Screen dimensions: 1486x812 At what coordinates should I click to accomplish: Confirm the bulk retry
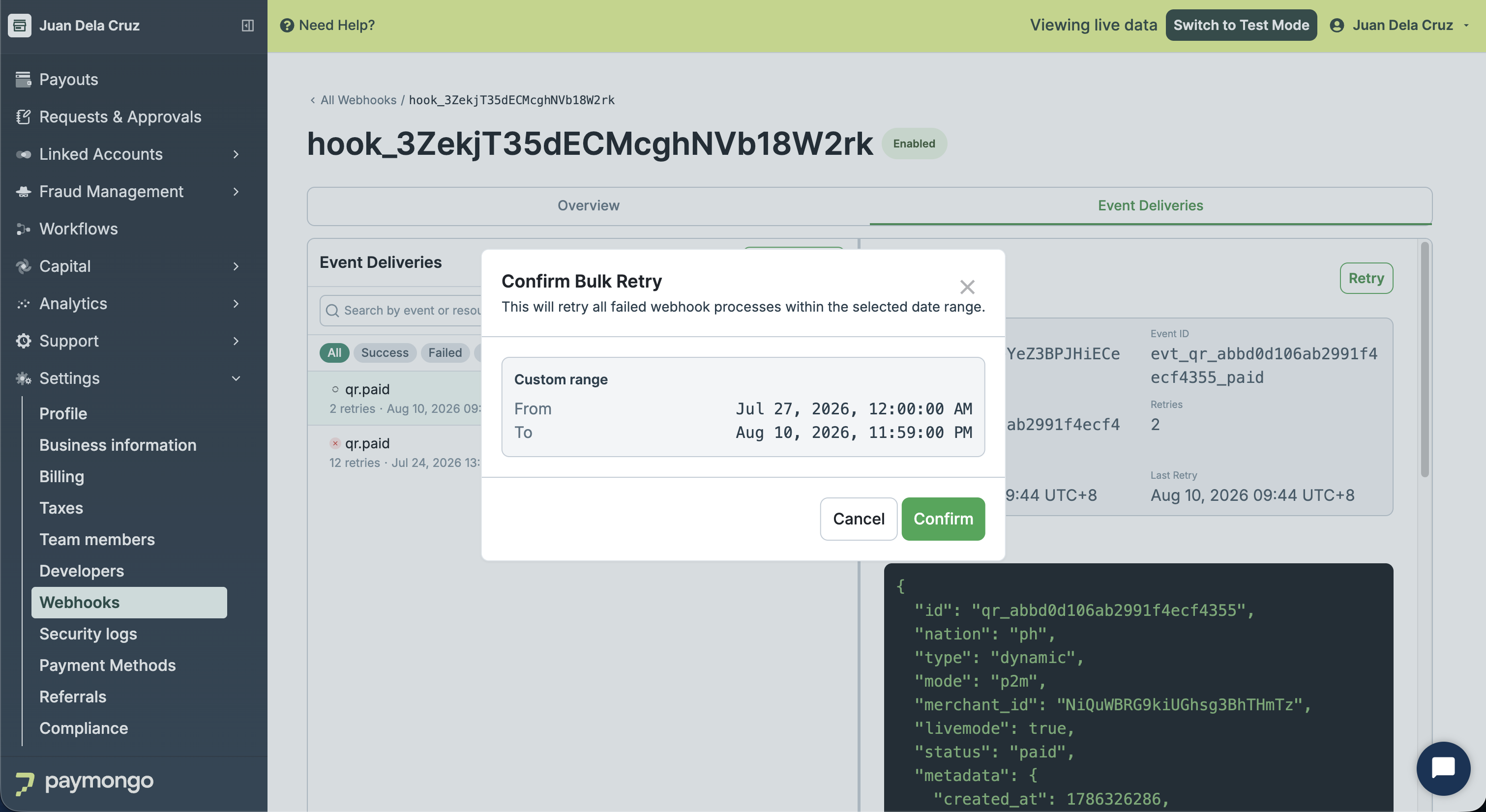click(x=943, y=519)
